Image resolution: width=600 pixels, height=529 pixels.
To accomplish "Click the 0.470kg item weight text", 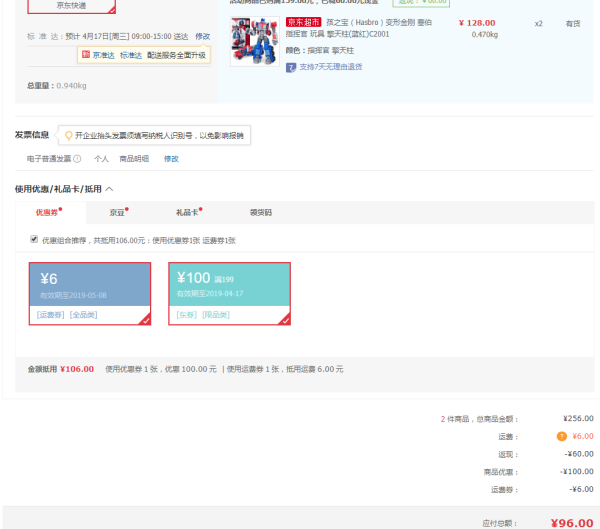I will [x=485, y=35].
